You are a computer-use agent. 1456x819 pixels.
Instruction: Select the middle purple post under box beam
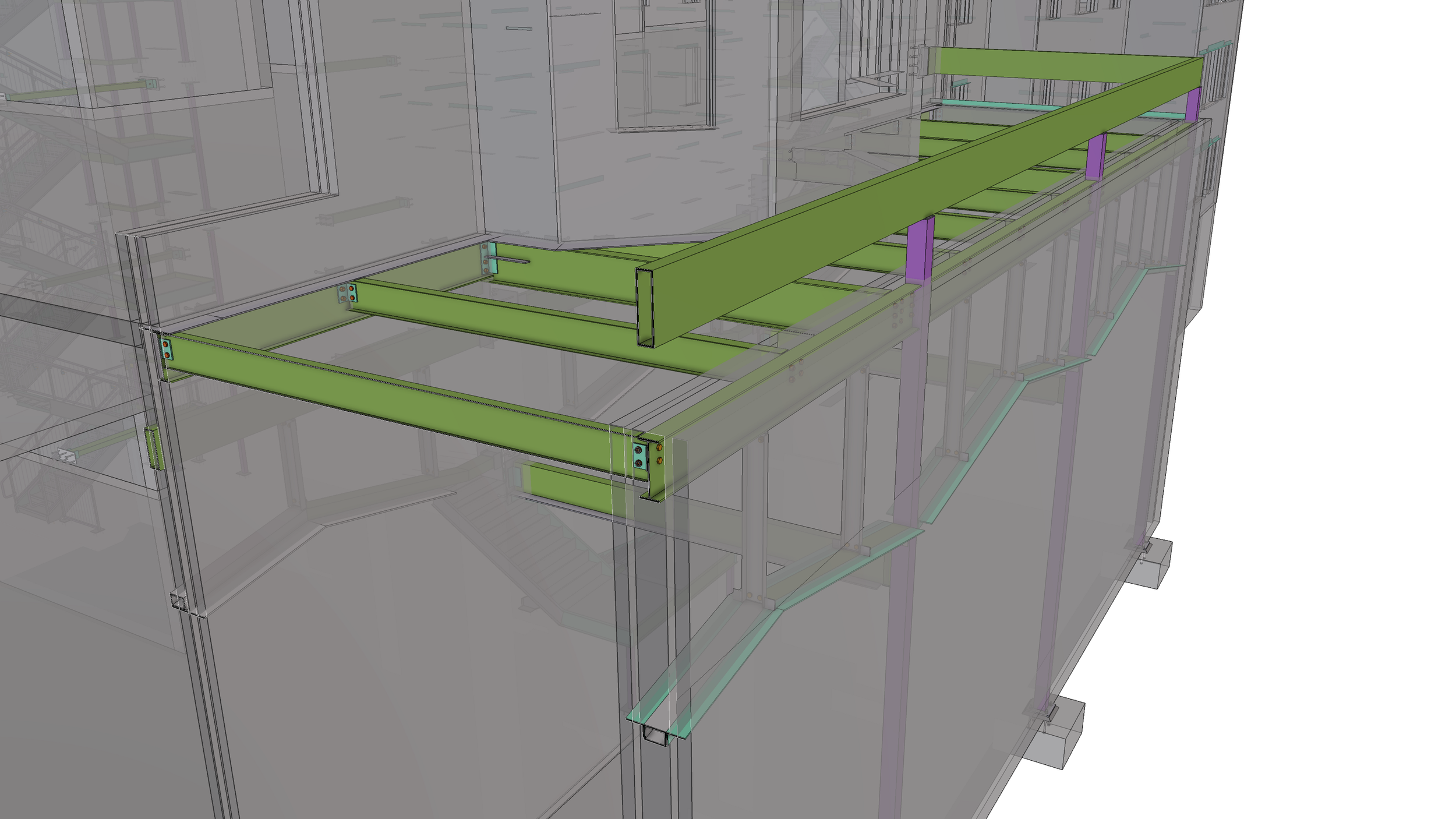(x=1096, y=156)
